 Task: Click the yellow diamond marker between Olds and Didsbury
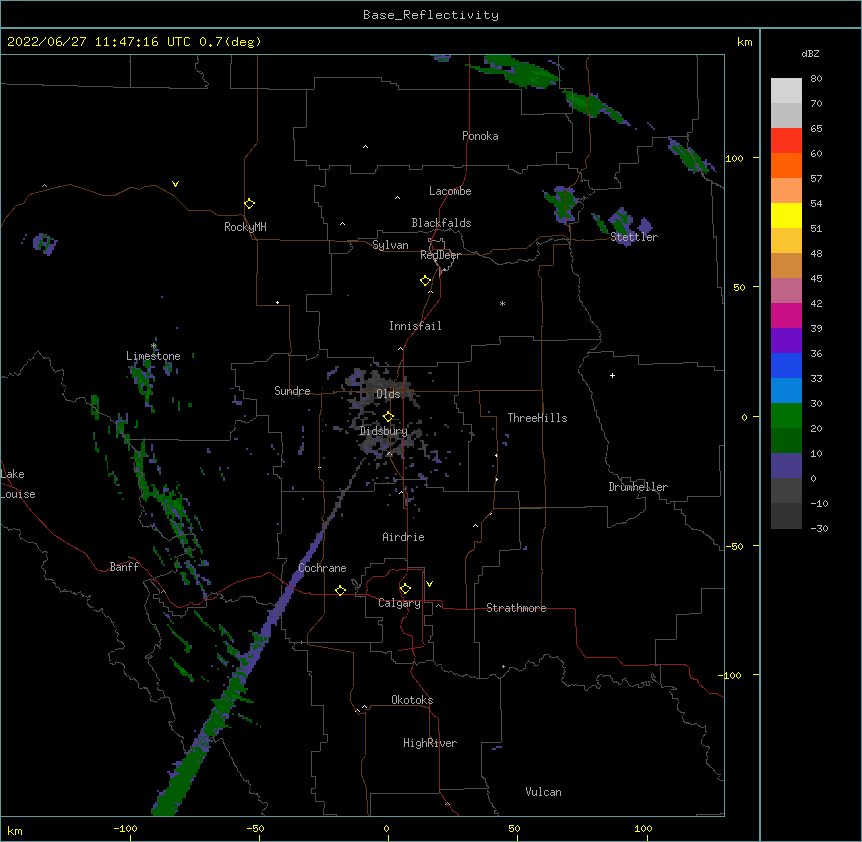pyautogui.click(x=388, y=416)
